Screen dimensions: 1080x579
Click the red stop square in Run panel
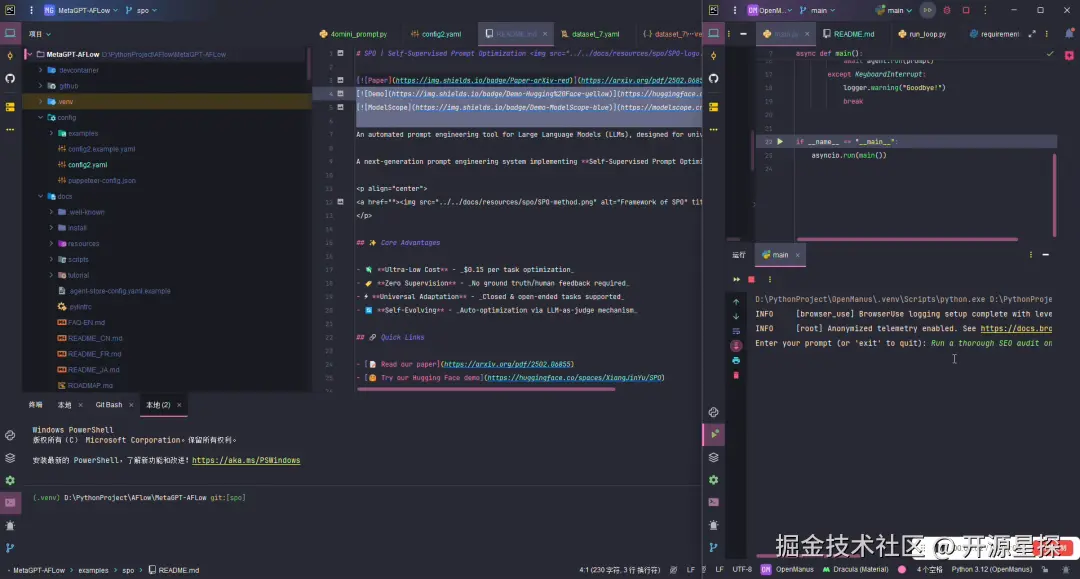(x=751, y=280)
